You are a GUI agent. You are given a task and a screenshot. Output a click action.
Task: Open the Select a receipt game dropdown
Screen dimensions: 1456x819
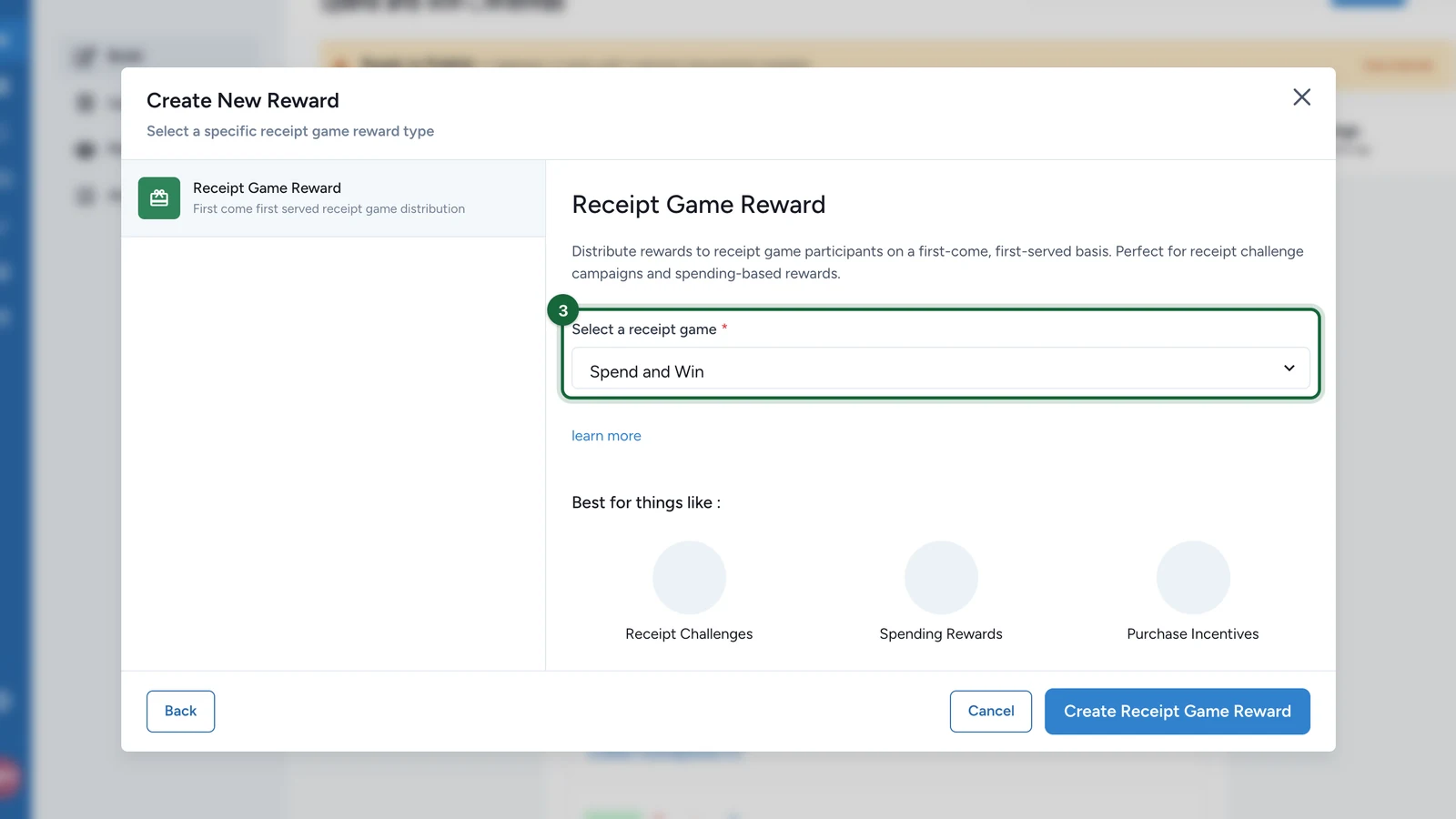[x=940, y=369]
